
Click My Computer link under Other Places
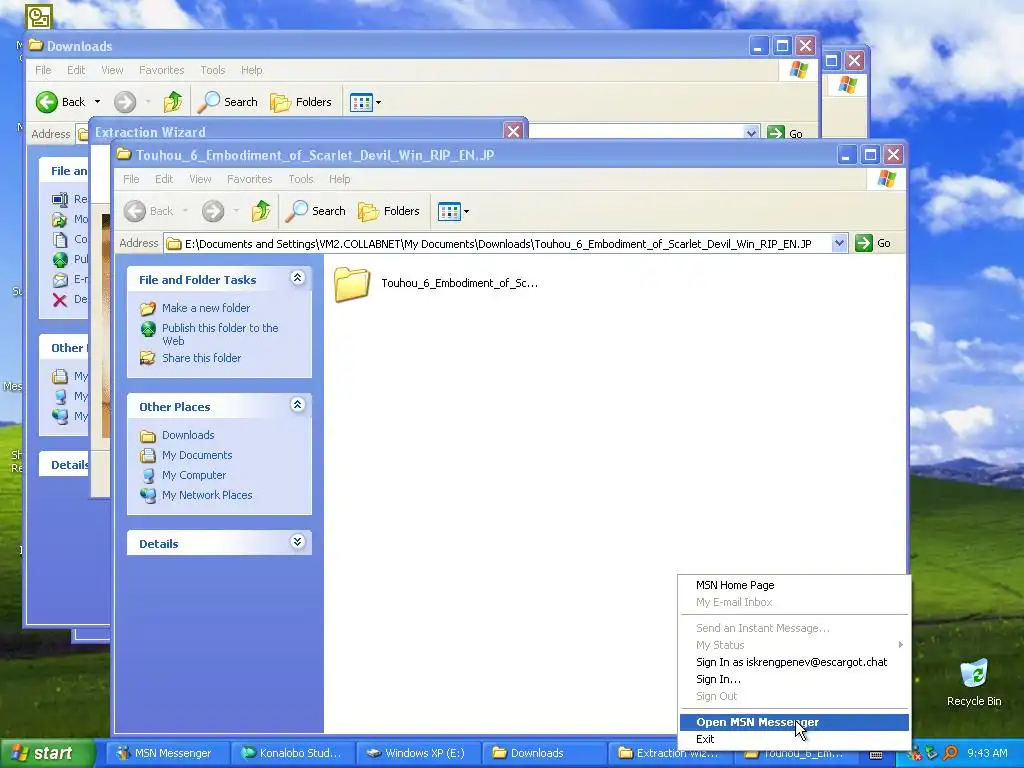[x=194, y=475]
